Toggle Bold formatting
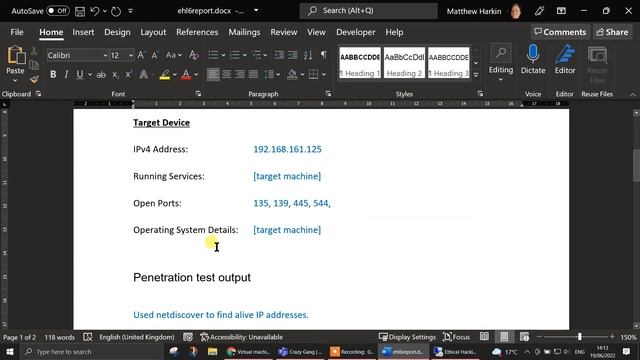Viewport: 640px width, 360px height. (53, 74)
